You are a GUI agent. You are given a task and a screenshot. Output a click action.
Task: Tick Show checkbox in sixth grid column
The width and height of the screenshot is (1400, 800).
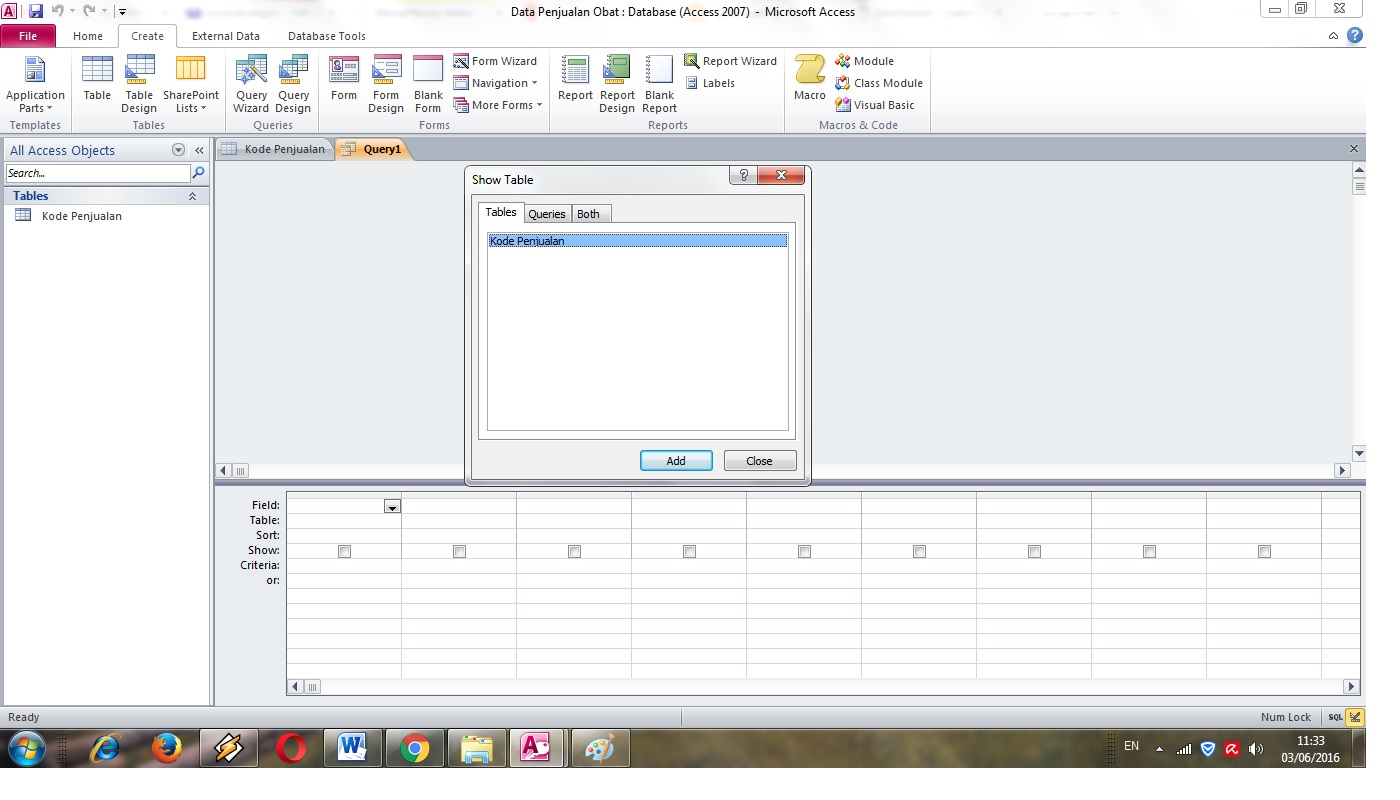(x=919, y=551)
